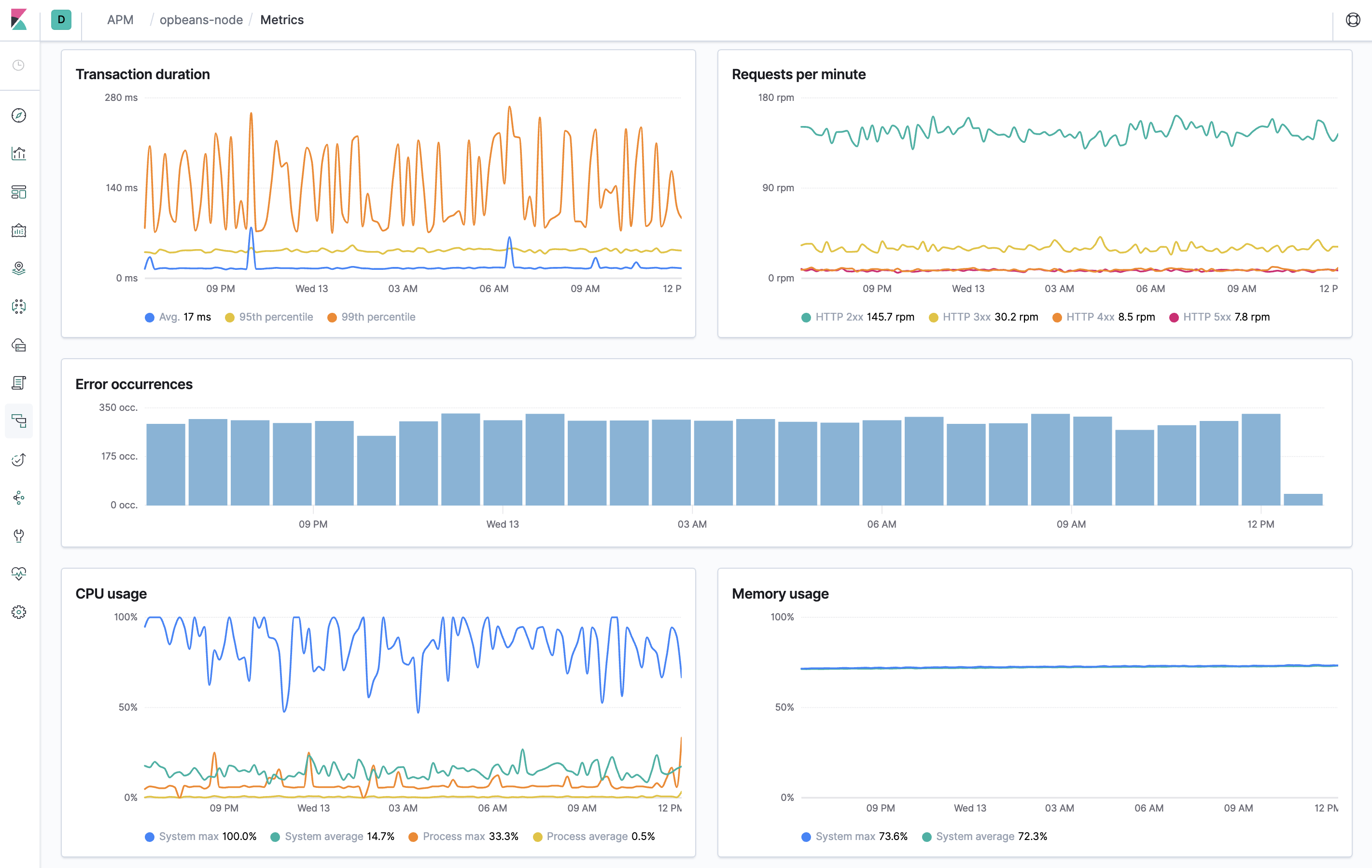
Task: Open Discover using the compass icon
Action: 19,116
